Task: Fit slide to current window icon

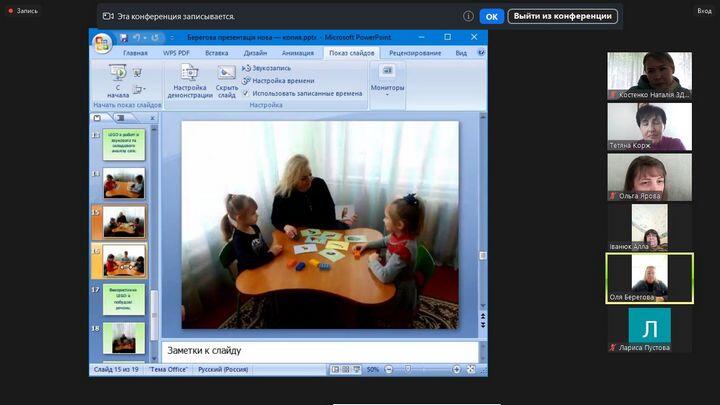Action: tap(471, 369)
